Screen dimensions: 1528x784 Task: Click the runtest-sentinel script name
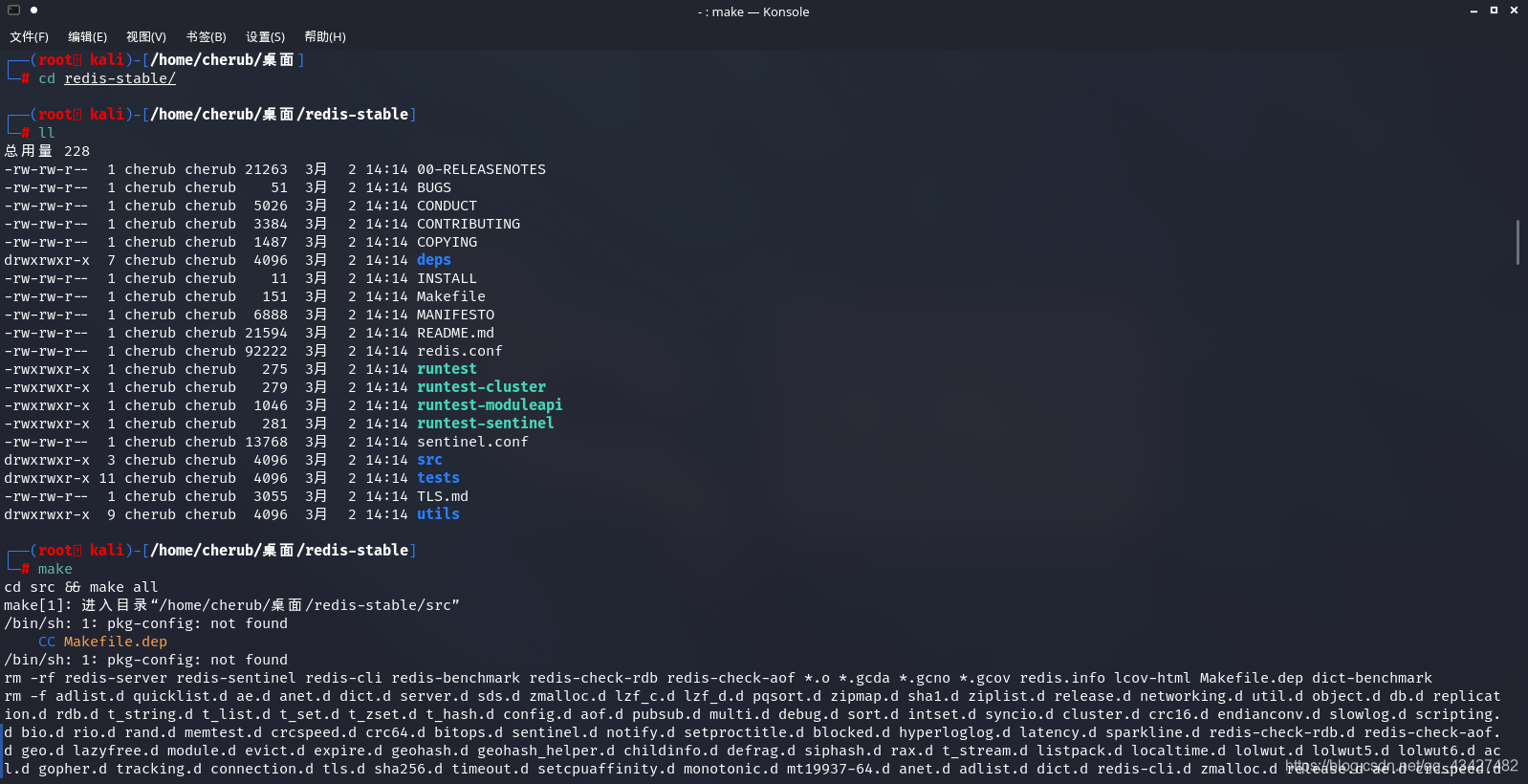[486, 424]
